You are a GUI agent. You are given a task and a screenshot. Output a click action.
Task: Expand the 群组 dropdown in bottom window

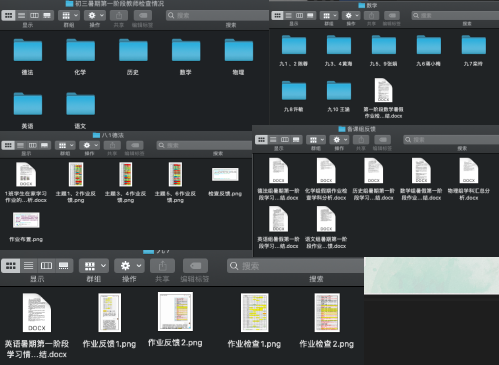click(x=94, y=266)
